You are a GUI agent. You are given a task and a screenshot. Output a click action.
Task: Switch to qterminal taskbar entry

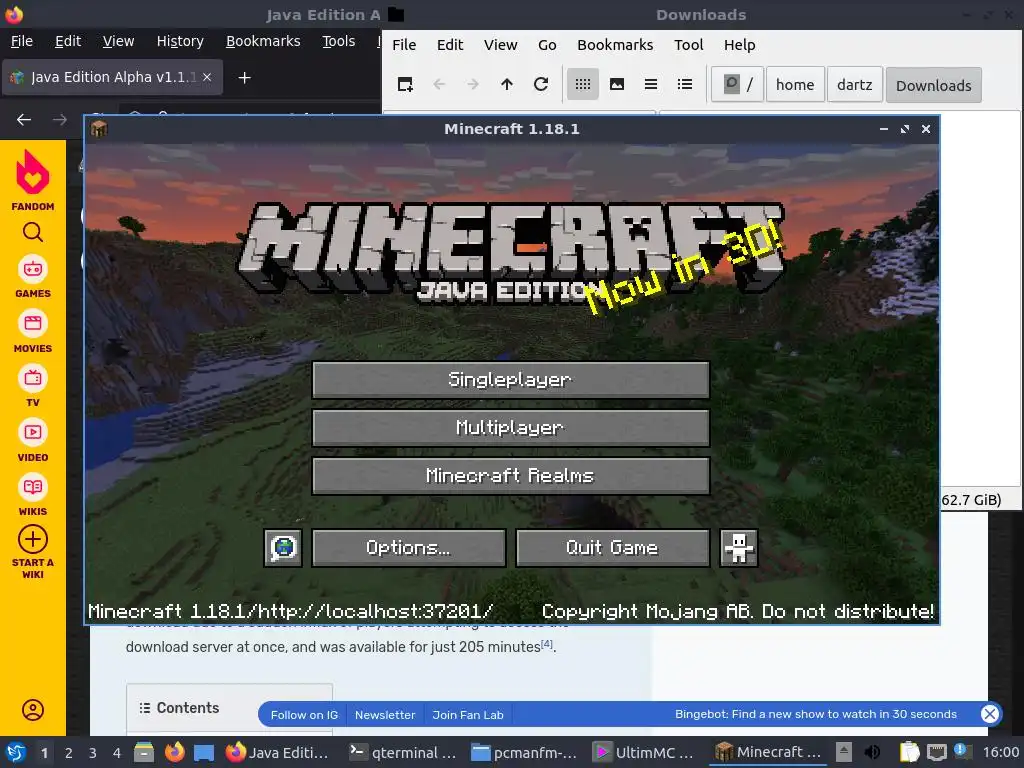(x=402, y=752)
